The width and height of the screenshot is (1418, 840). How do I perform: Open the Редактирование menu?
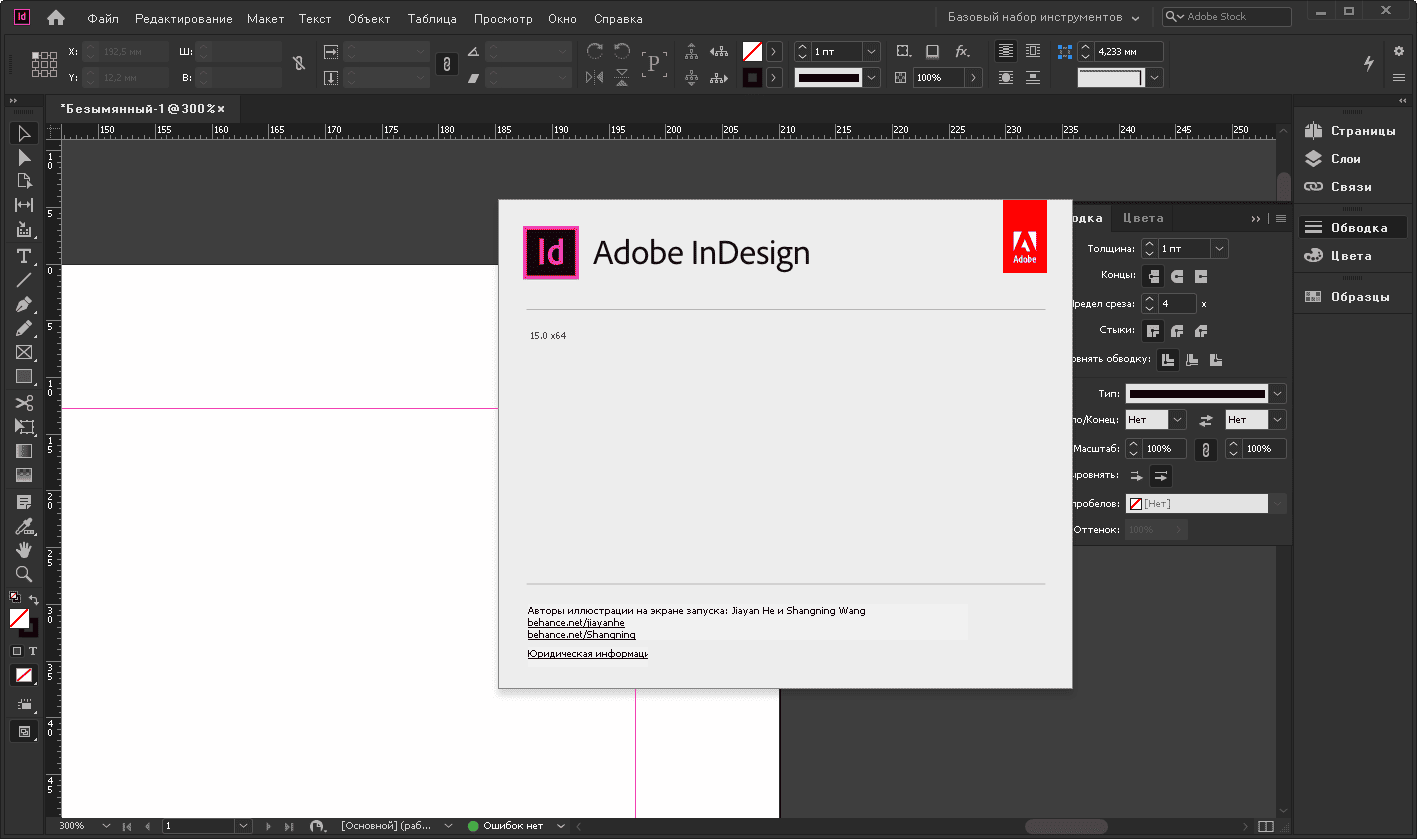click(x=184, y=19)
